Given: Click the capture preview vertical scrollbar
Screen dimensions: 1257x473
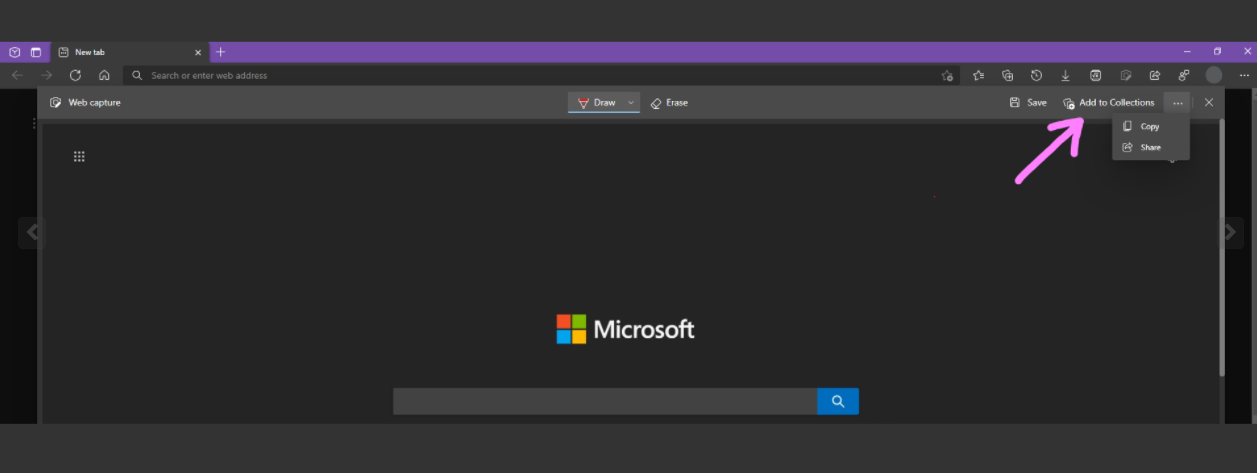Looking at the screenshot, I should tap(1221, 248).
